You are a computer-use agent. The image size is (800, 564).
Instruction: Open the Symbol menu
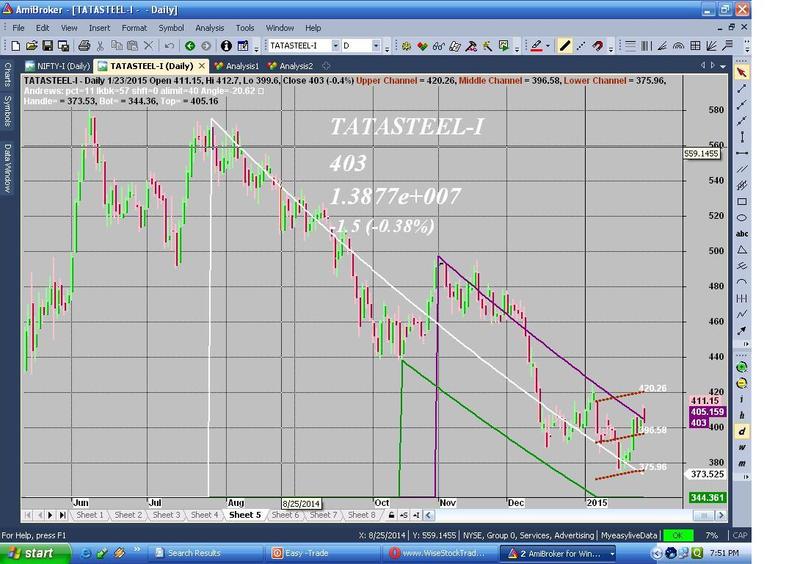coord(171,28)
